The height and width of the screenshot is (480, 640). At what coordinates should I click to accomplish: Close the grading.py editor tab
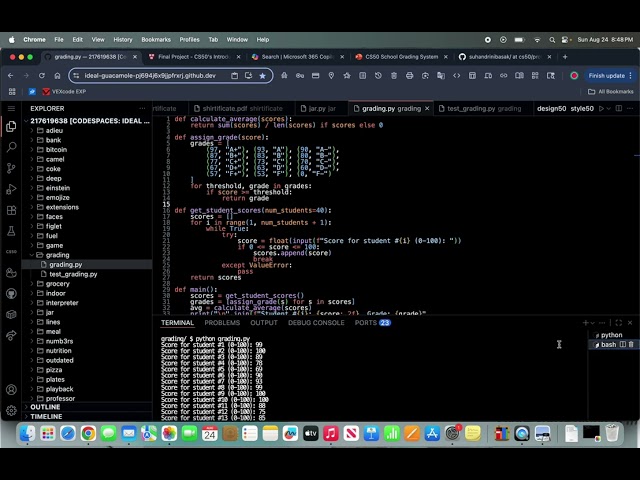coord(427,109)
